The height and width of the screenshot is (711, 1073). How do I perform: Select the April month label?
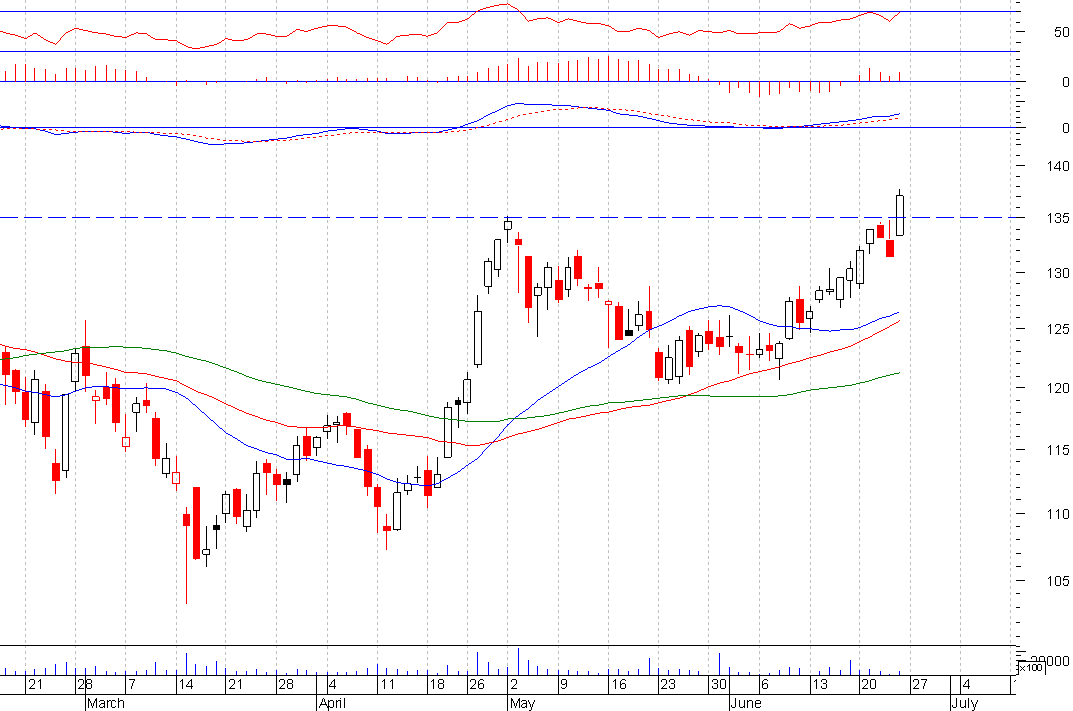332,703
